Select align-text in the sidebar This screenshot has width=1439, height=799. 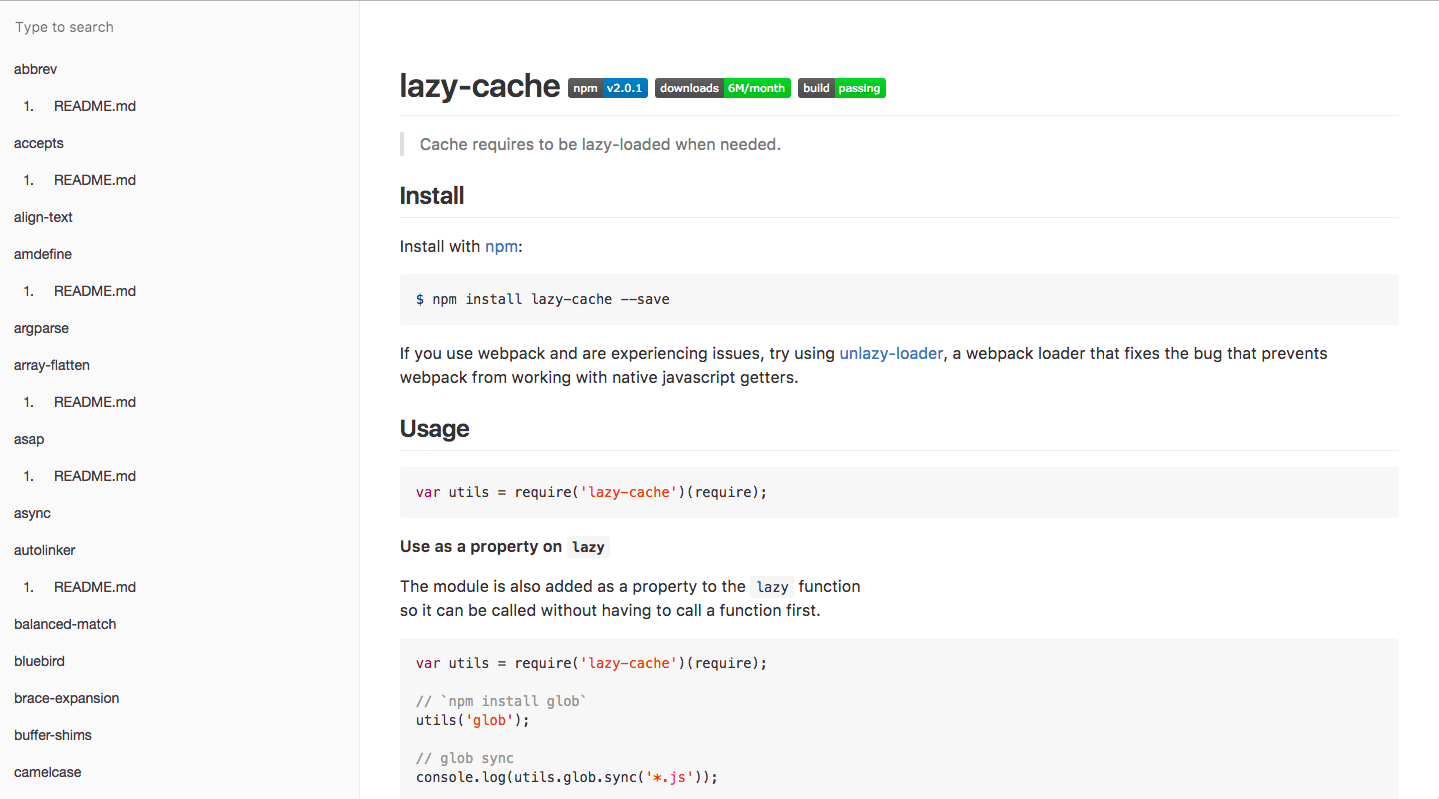[43, 217]
